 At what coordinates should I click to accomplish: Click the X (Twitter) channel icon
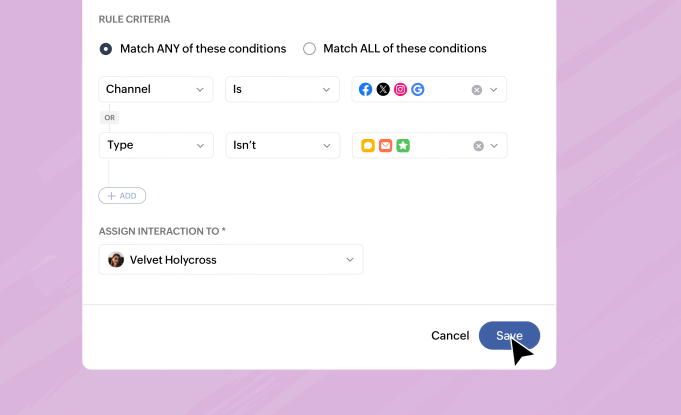pyautogui.click(x=383, y=89)
